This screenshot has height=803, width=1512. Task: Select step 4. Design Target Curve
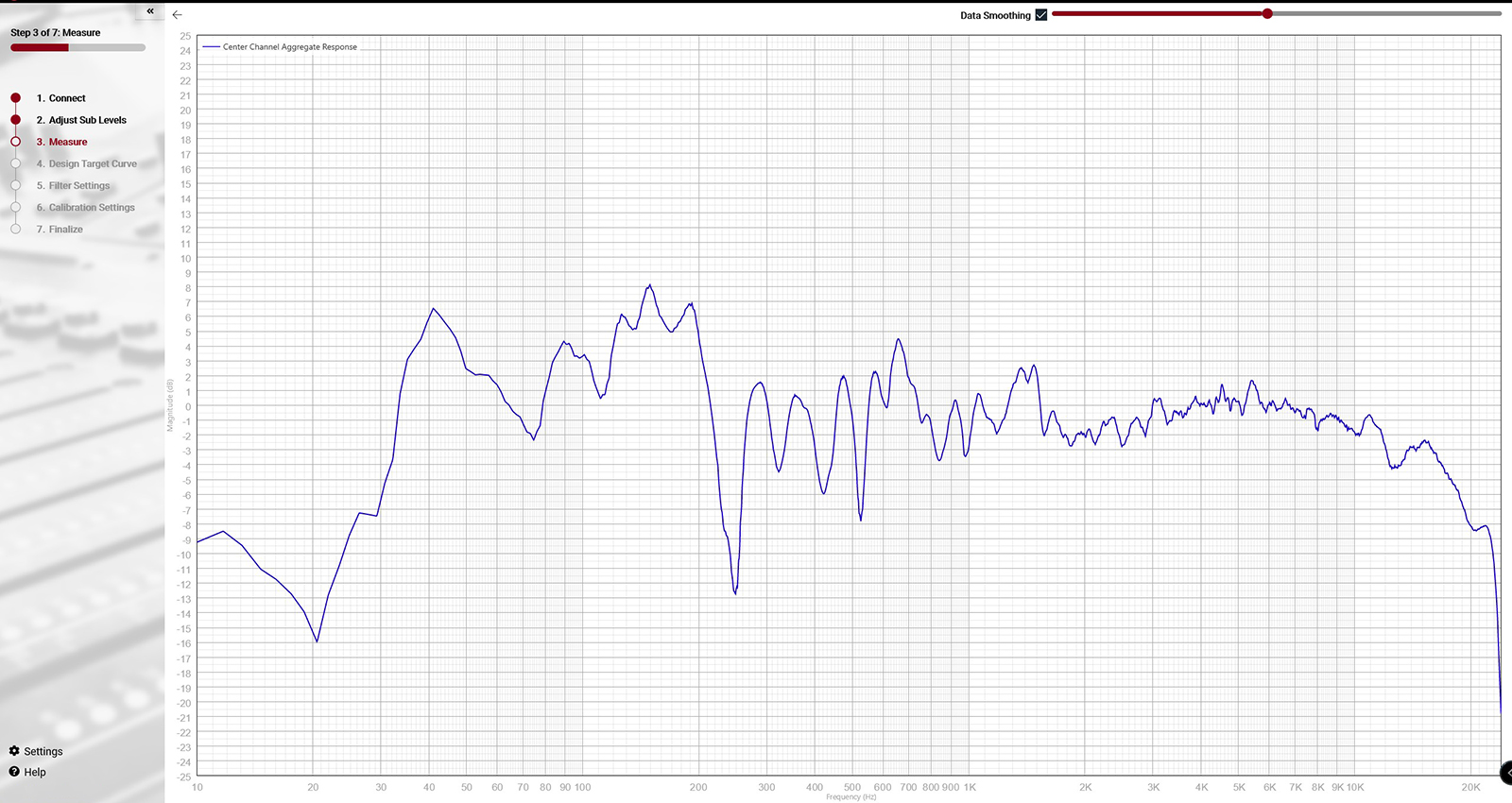tap(86, 163)
